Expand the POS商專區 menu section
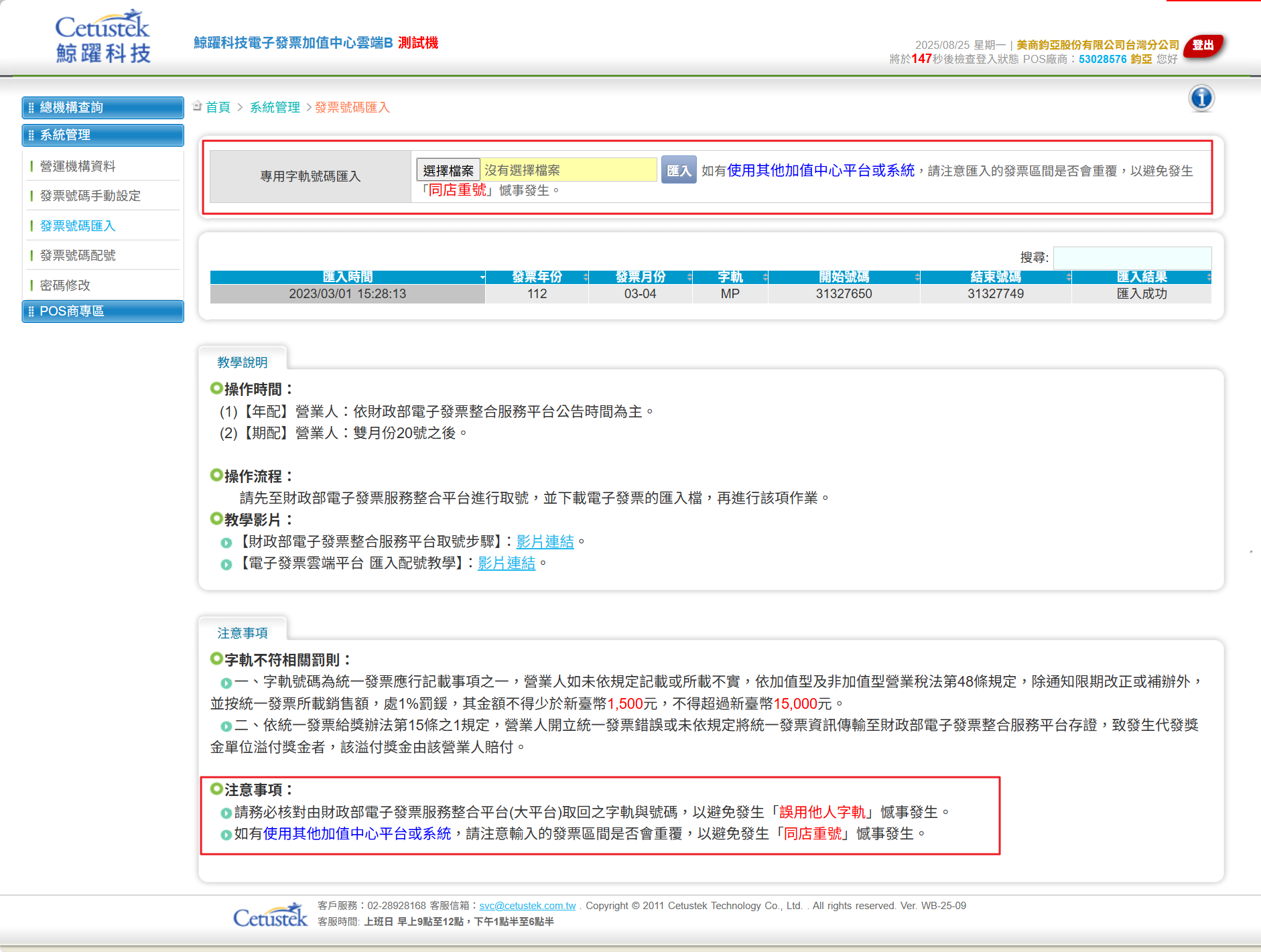Image resolution: width=1261 pixels, height=952 pixels. coord(103,312)
